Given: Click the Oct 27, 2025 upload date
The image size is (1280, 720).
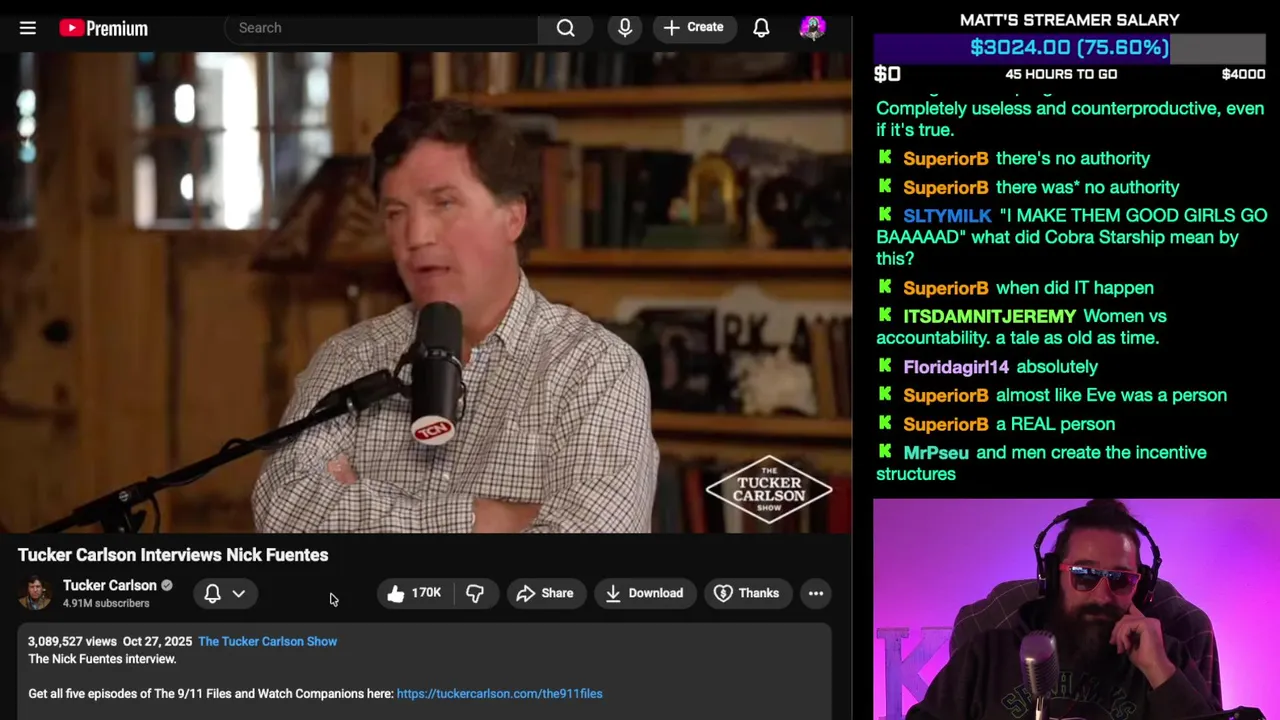Looking at the screenshot, I should 157,642.
